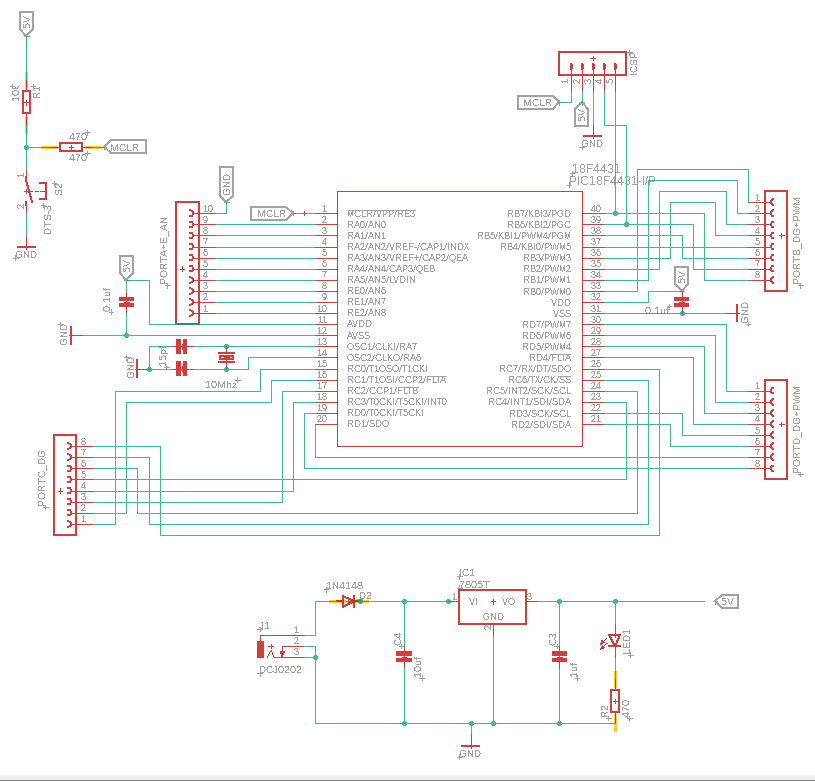Select the PORTA+E_AN connector block

point(187,262)
